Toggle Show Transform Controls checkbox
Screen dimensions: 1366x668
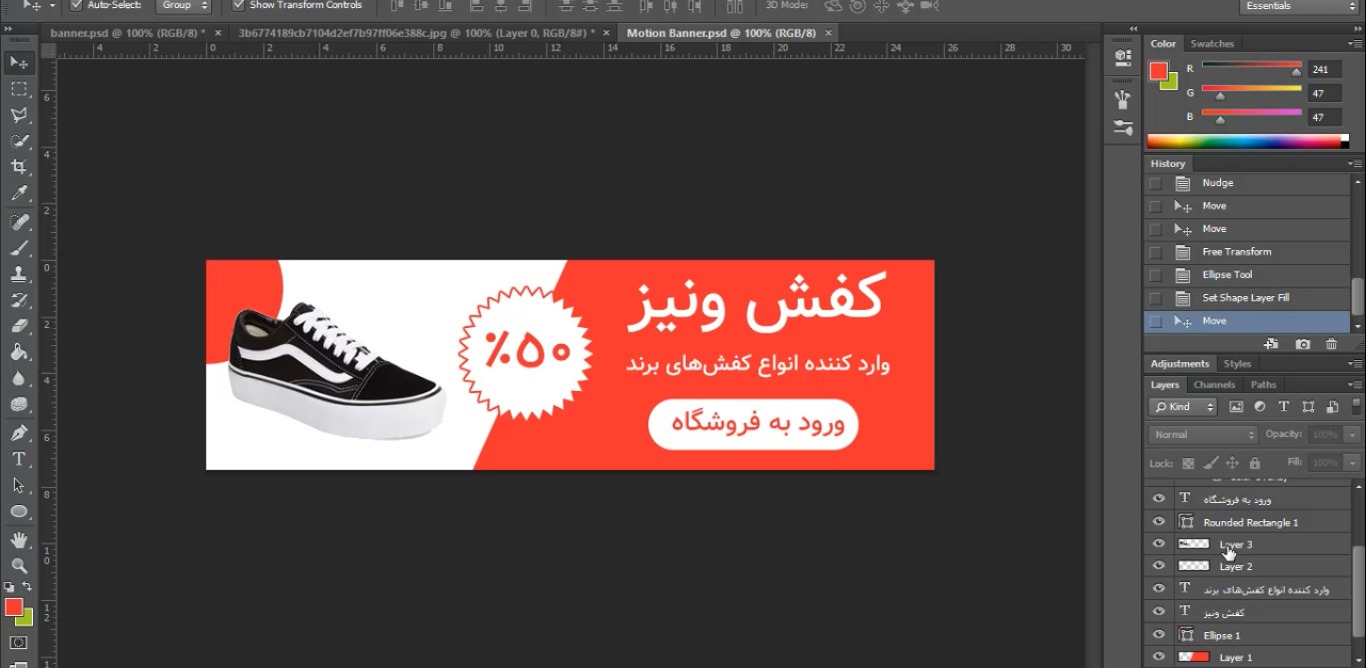click(238, 5)
